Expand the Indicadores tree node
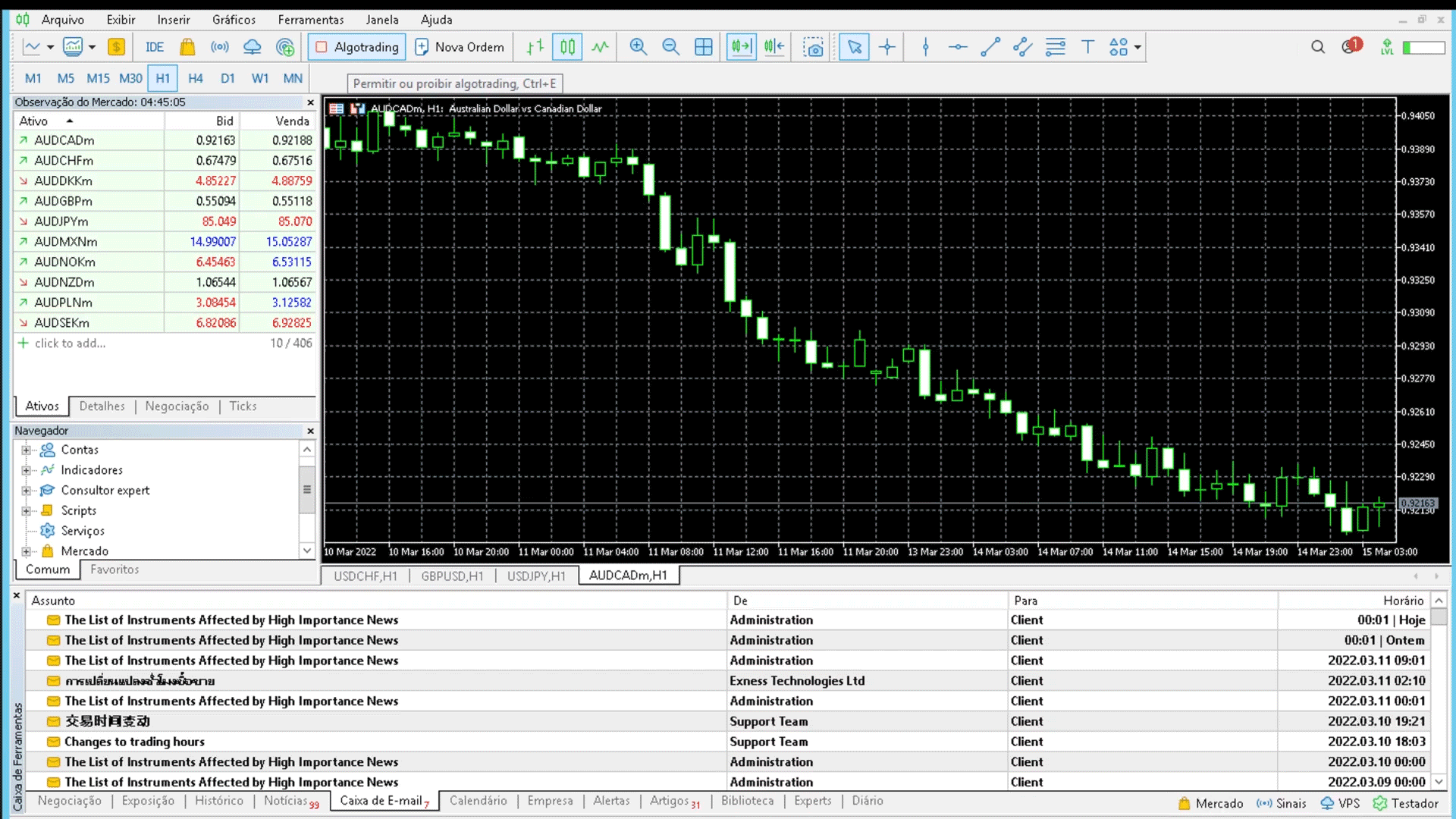The width and height of the screenshot is (1456, 819). tap(26, 470)
